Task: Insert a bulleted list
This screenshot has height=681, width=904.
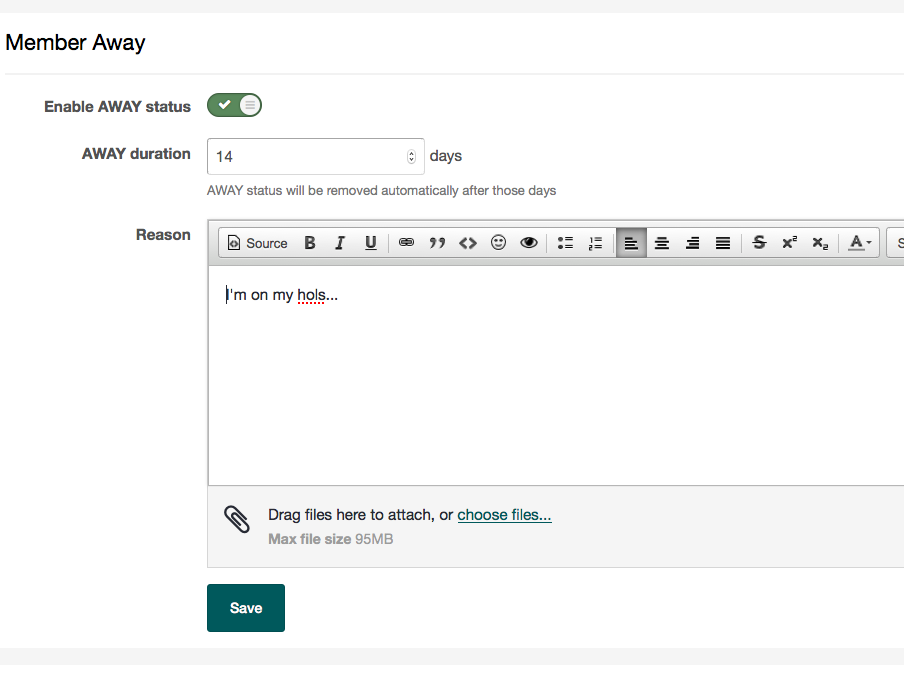Action: coord(565,243)
